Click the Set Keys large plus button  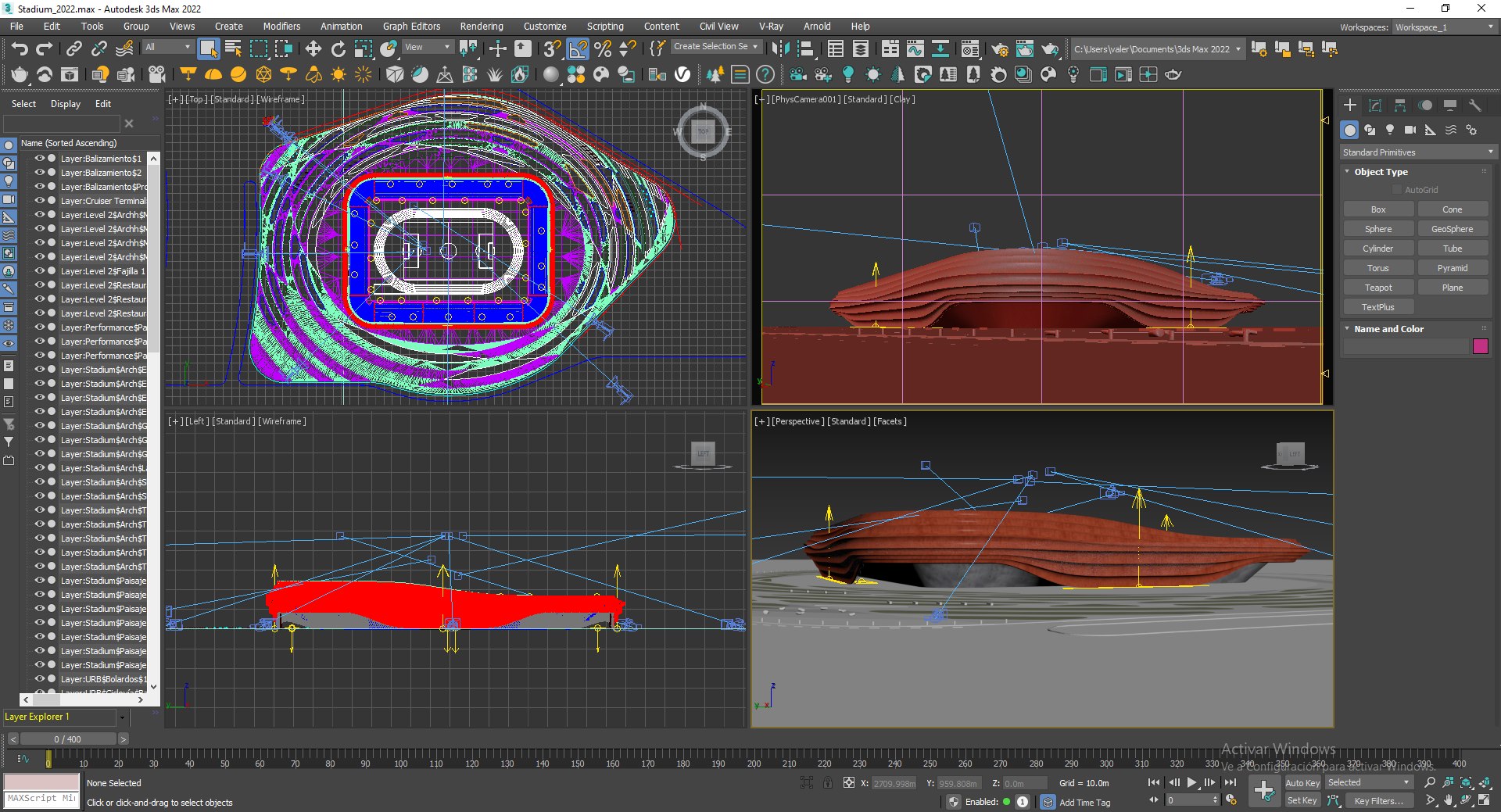(1263, 791)
